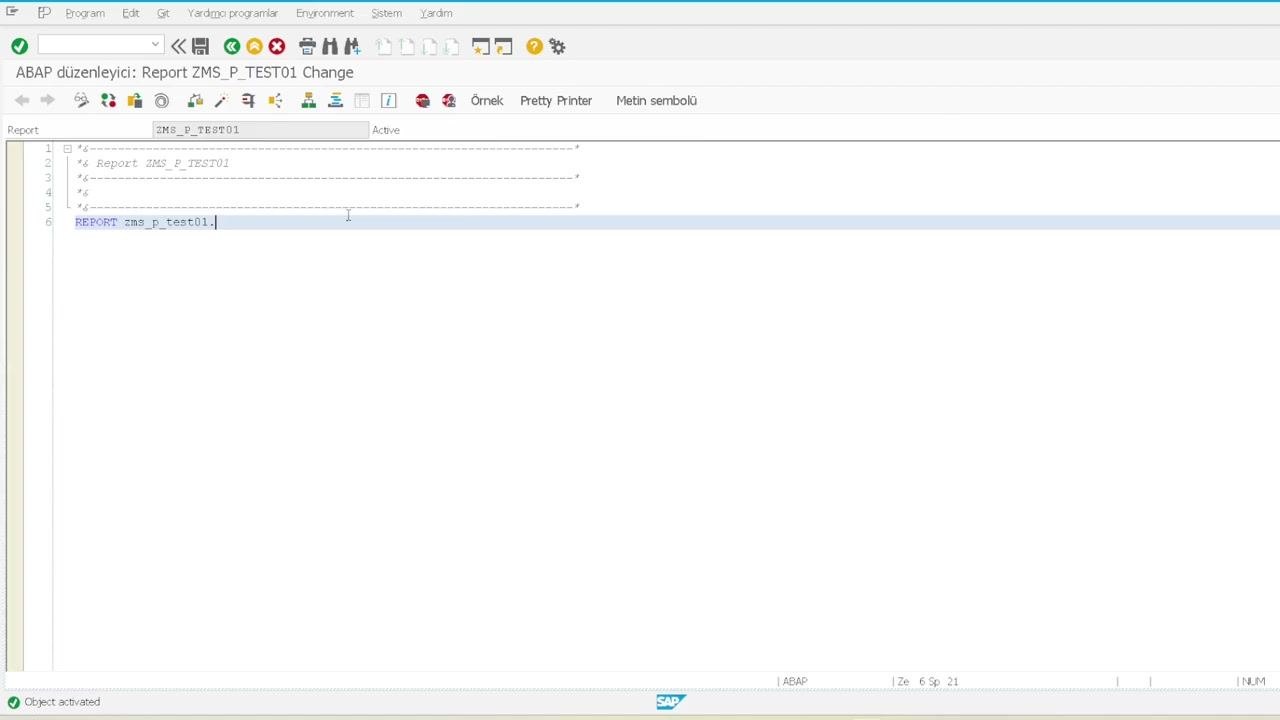Display Object List hierarchy icon
This screenshot has width=1280, height=720.
pyautogui.click(x=308, y=100)
